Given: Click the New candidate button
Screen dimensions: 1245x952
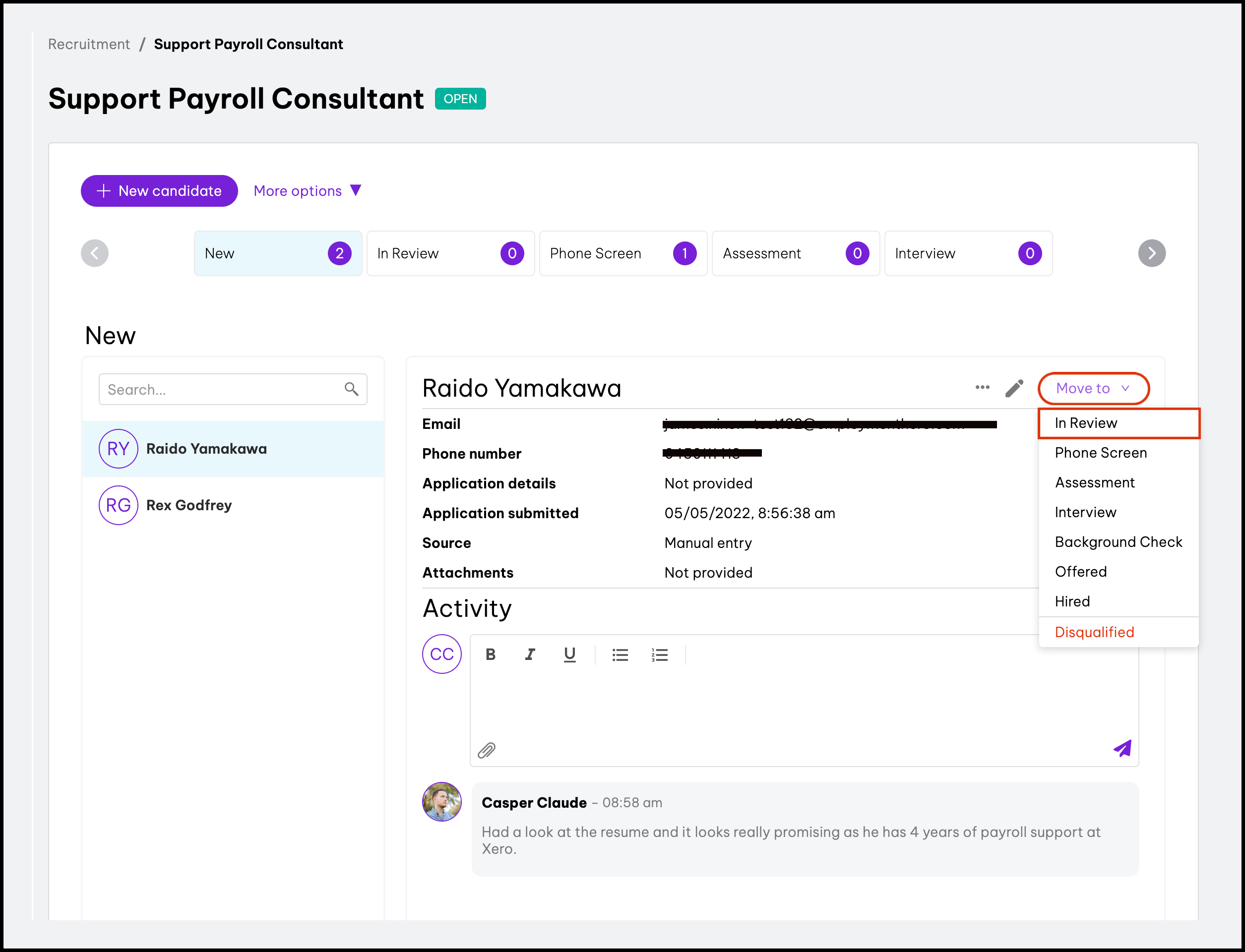Looking at the screenshot, I should (x=159, y=191).
